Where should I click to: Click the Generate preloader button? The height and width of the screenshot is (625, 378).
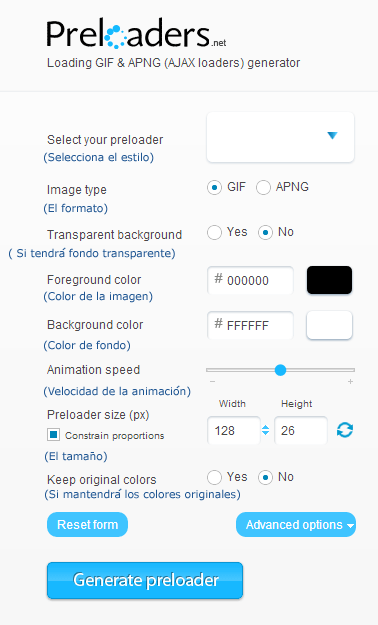145,580
